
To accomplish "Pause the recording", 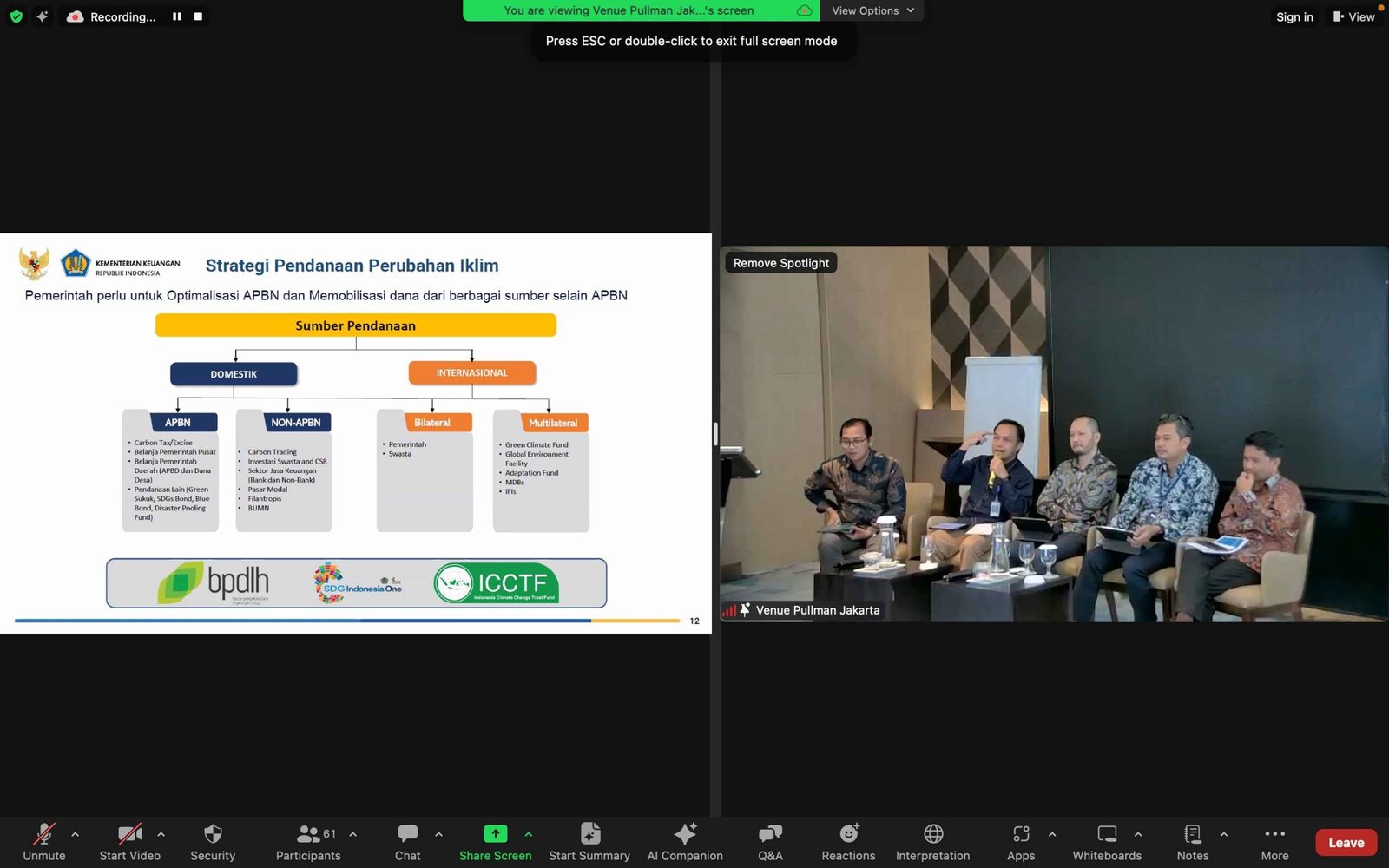I will (x=177, y=16).
